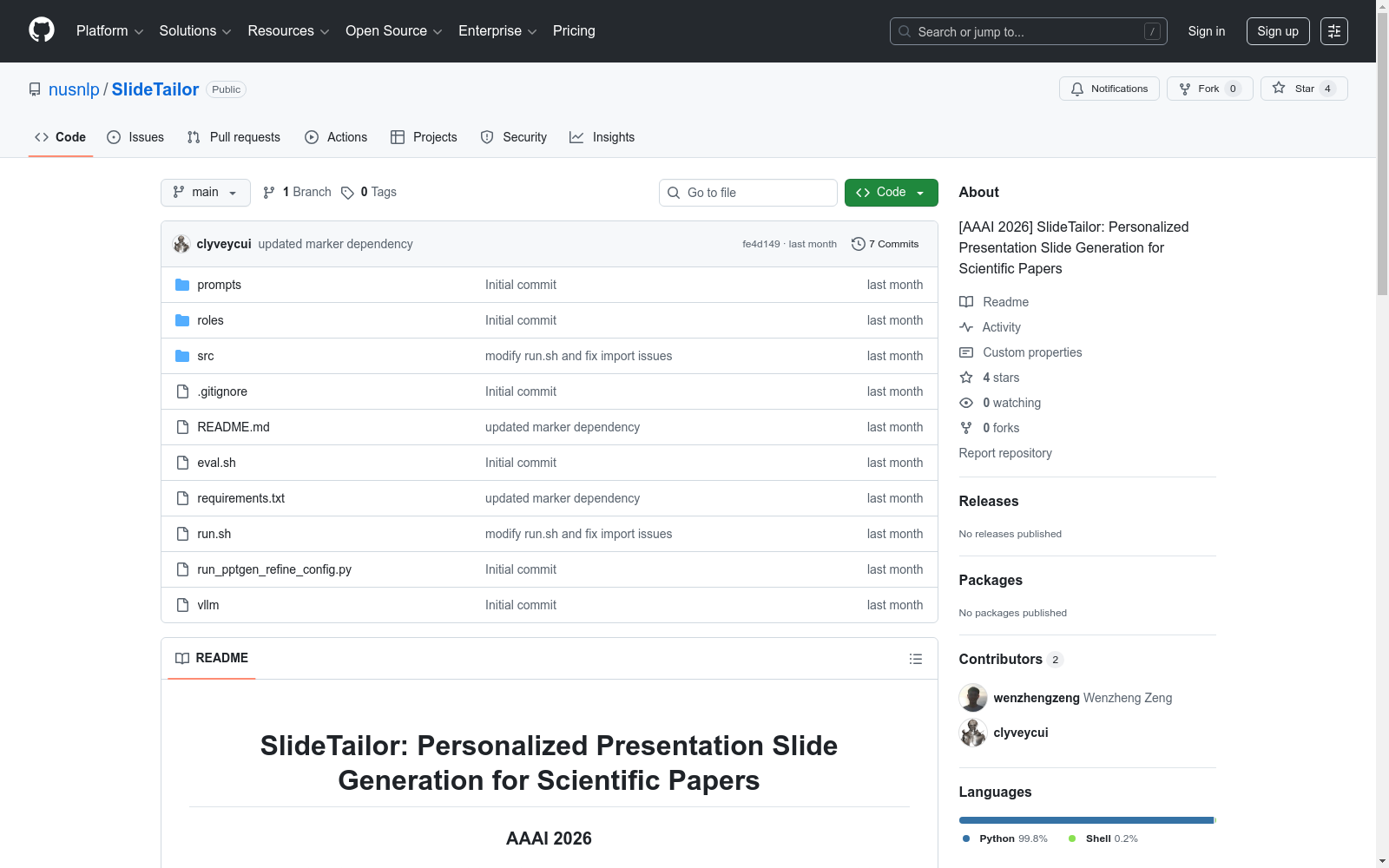The image size is (1389, 868).
Task: Click the Search or jump to field
Action: coord(1029,31)
